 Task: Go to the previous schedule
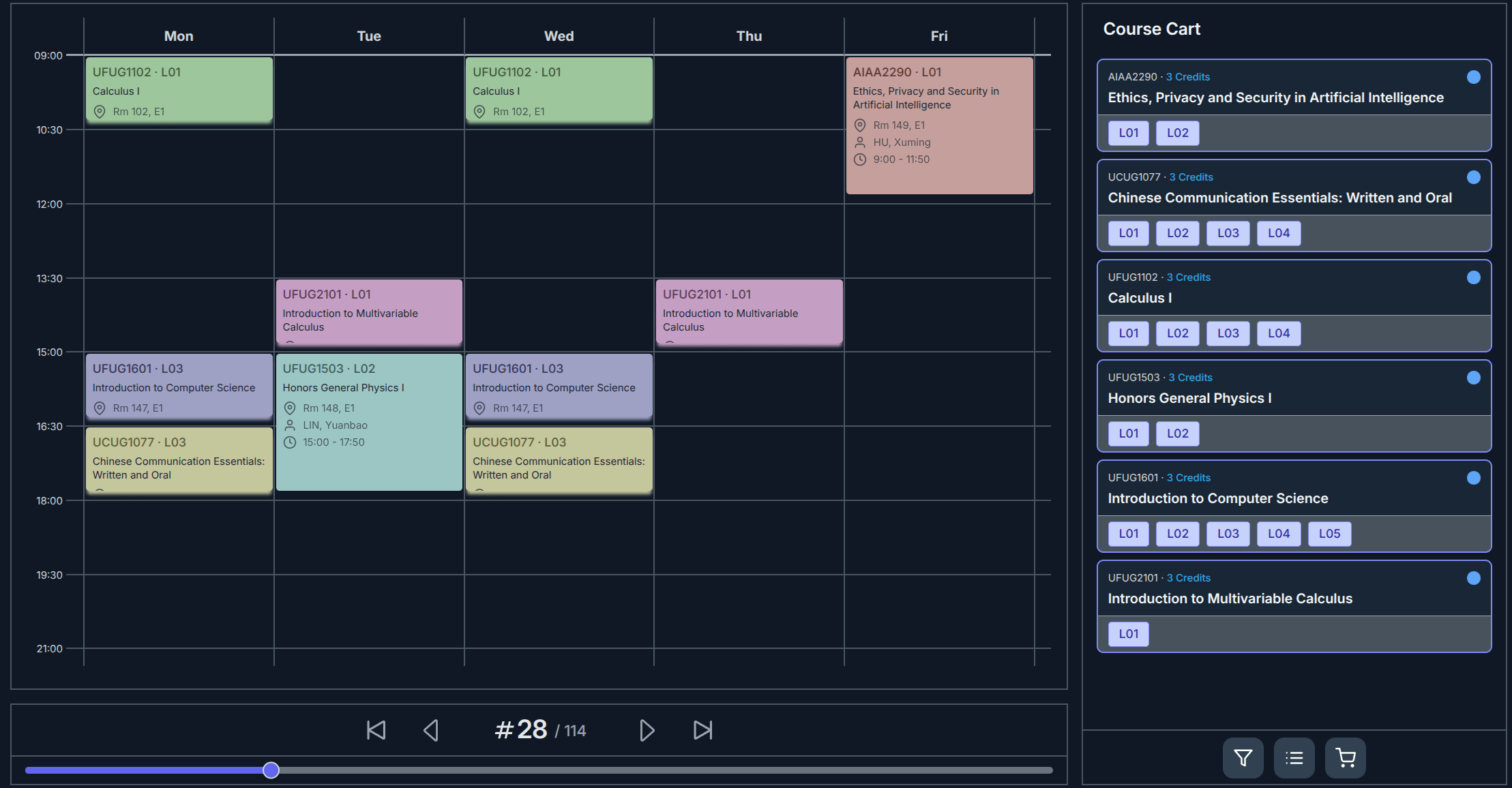[x=431, y=730]
